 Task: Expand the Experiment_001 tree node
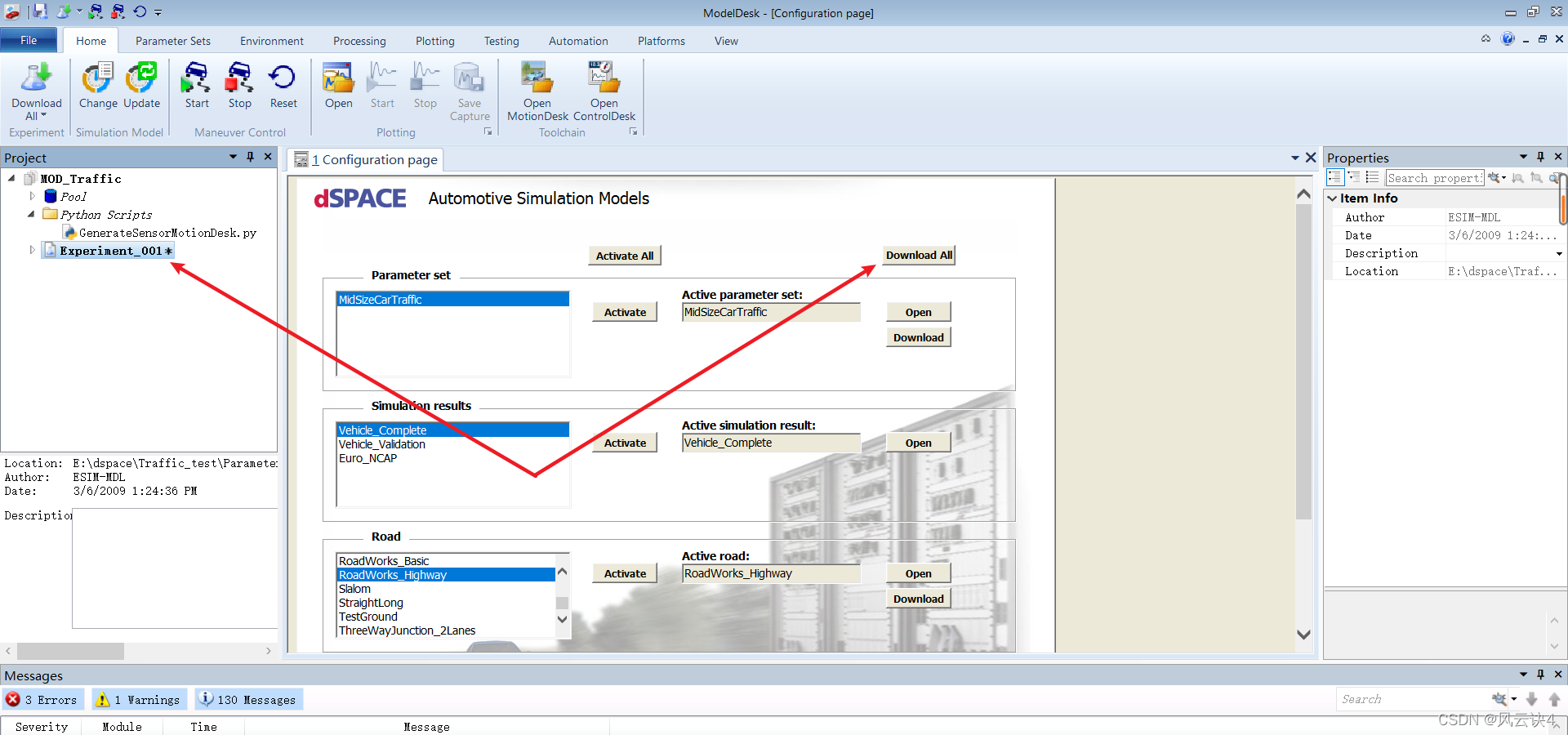tap(32, 250)
